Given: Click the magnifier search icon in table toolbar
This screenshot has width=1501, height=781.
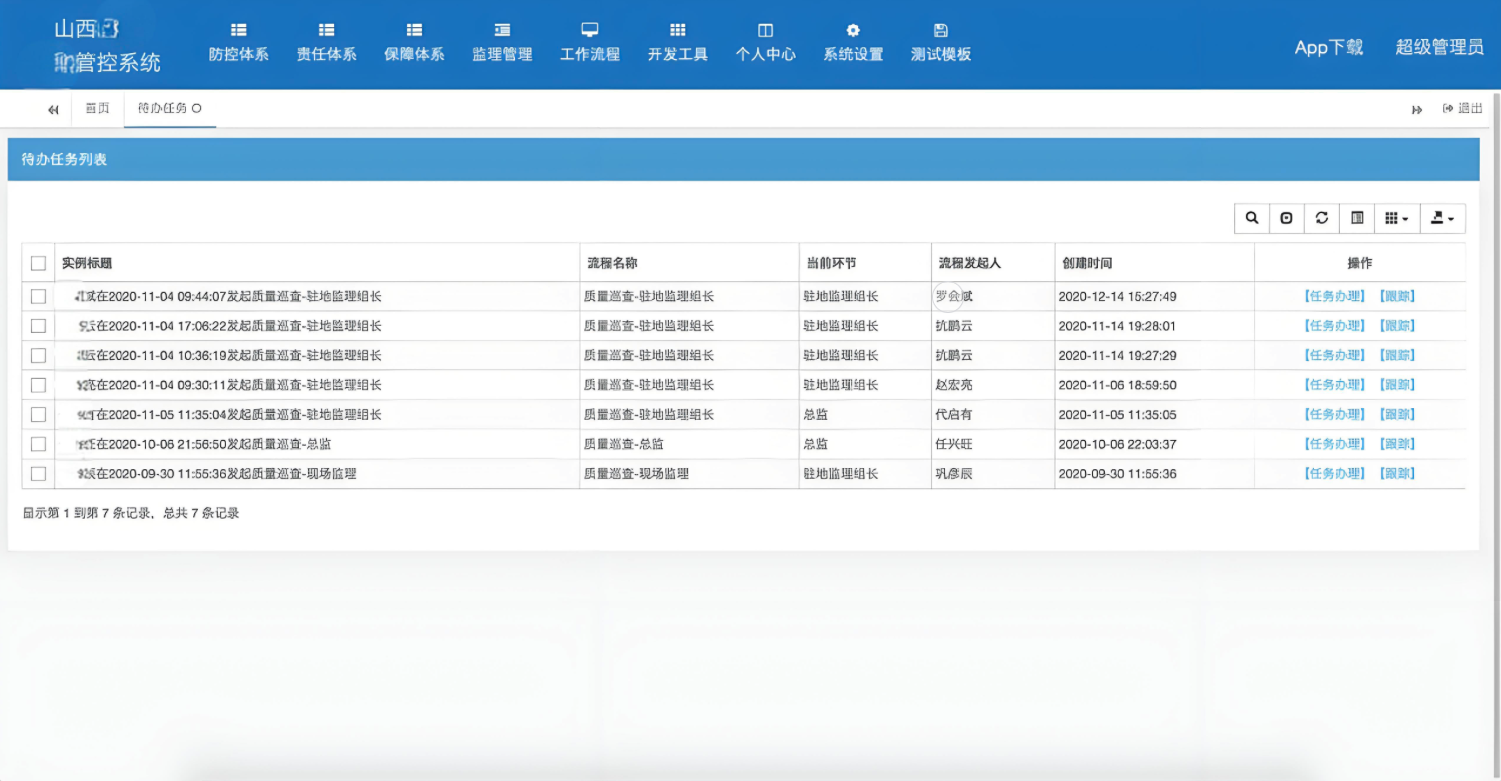Looking at the screenshot, I should [x=1252, y=218].
